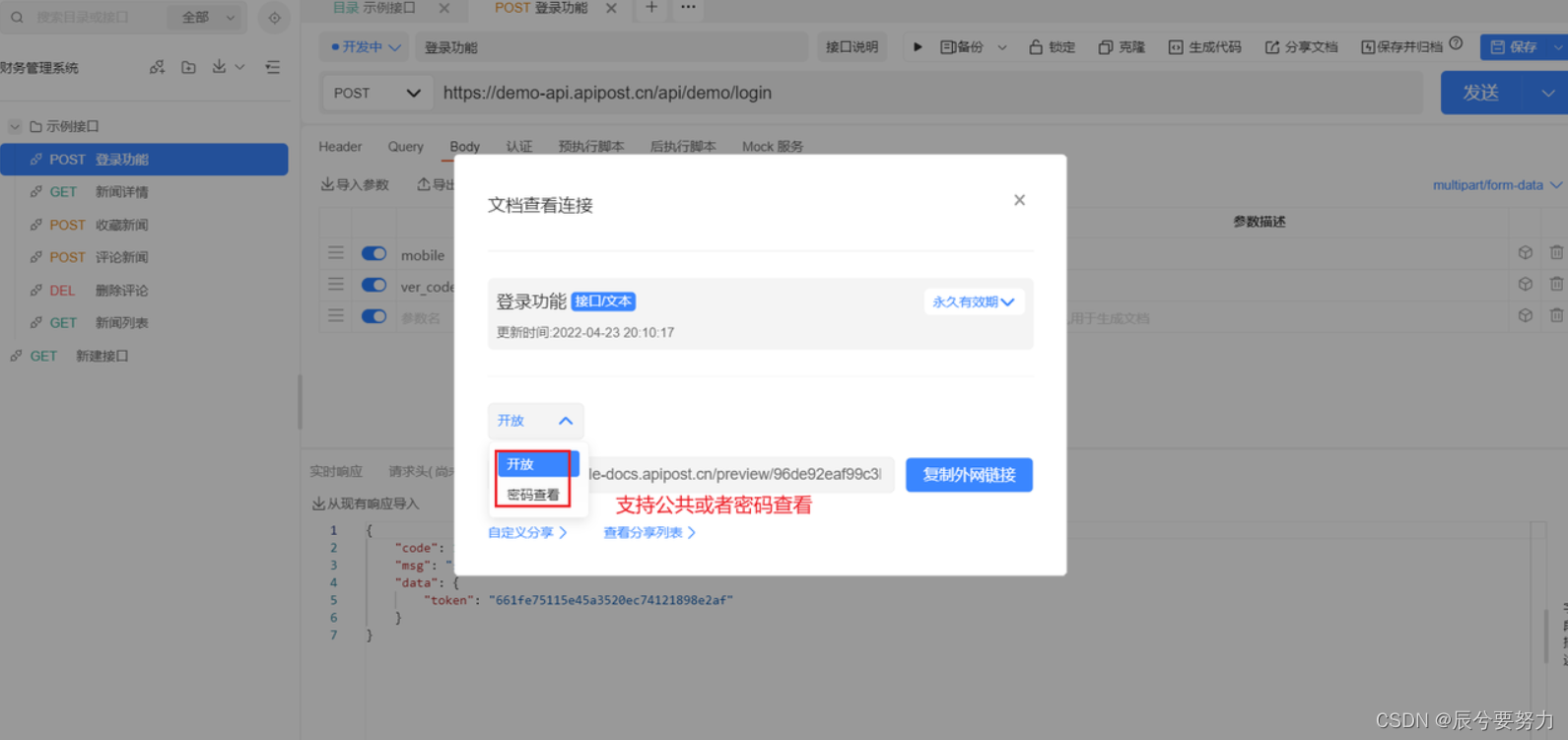
Task: Select GET 新建接口 in the tree
Action: coord(144,356)
